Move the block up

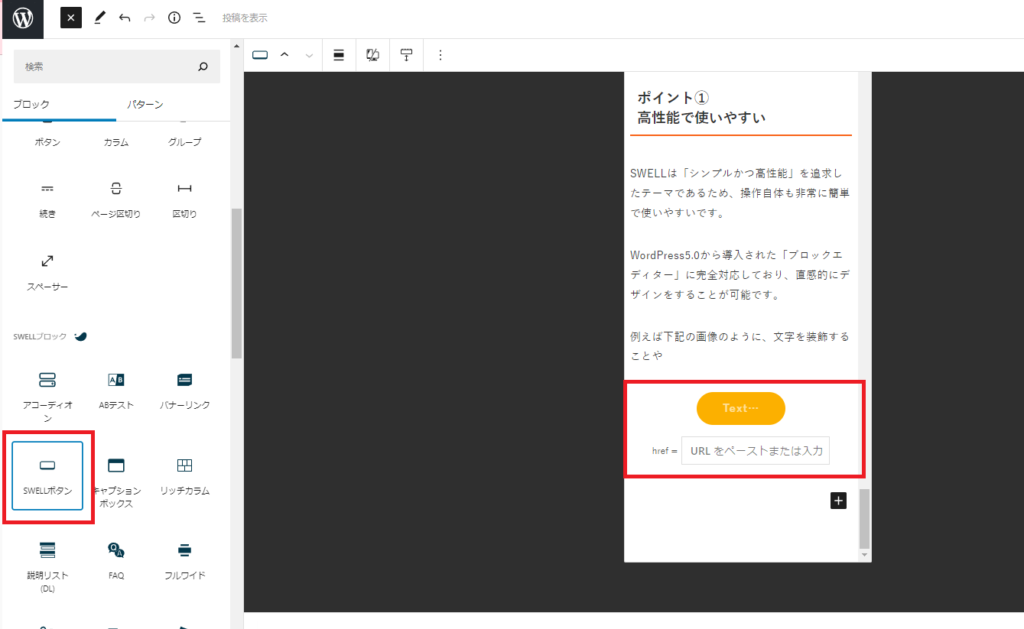coord(285,55)
